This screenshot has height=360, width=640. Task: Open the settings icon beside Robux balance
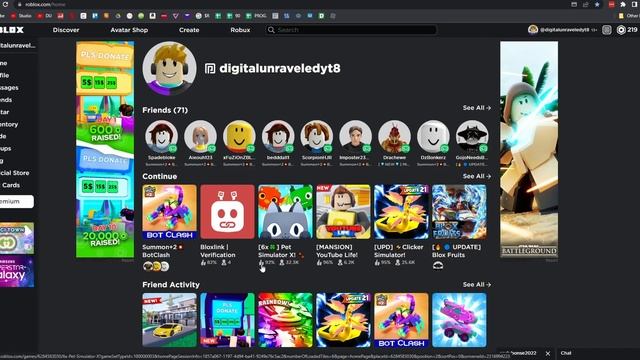[x=607, y=30]
